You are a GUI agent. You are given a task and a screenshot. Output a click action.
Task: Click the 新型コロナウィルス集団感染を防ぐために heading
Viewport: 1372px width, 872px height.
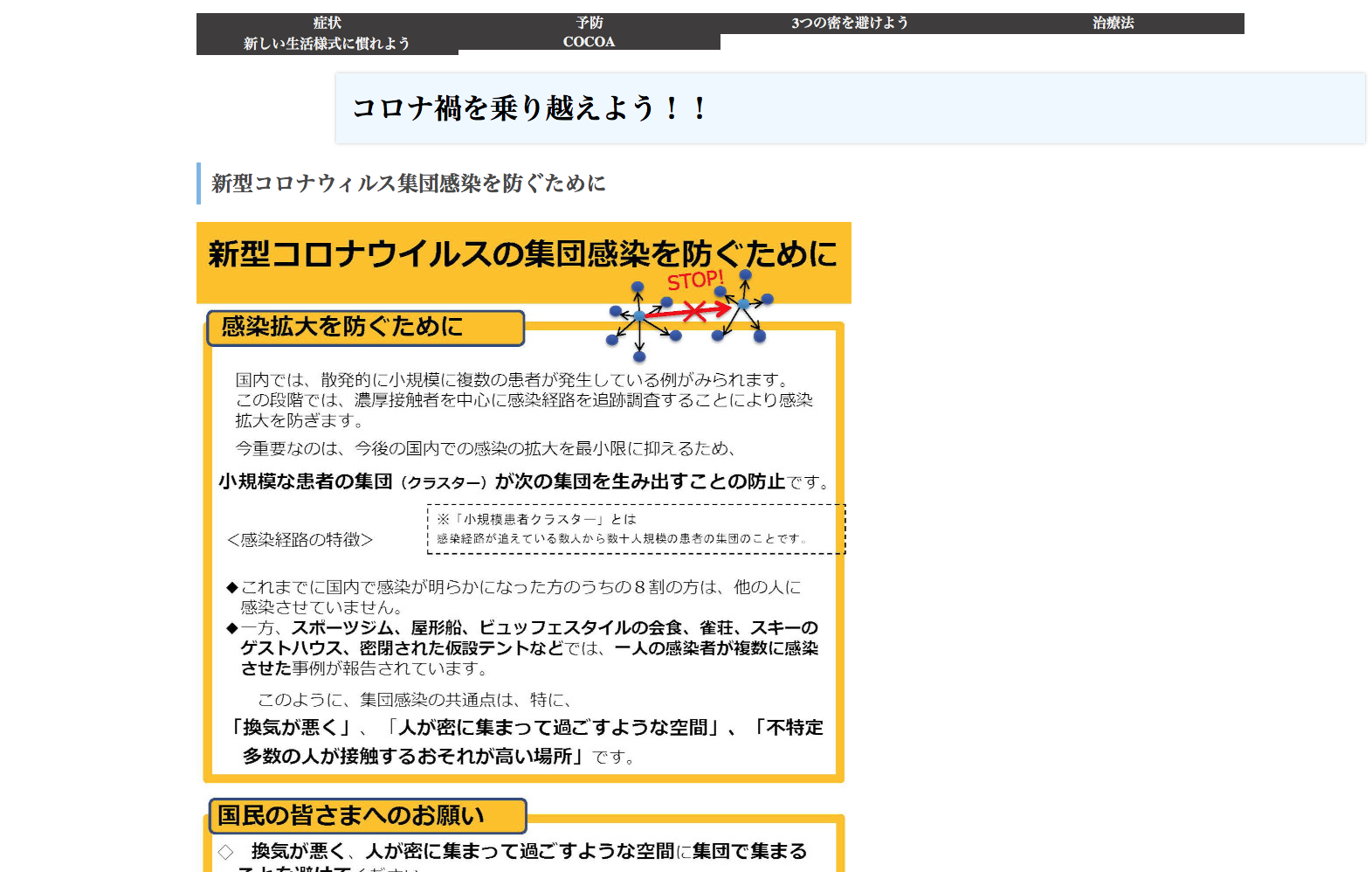[x=408, y=183]
